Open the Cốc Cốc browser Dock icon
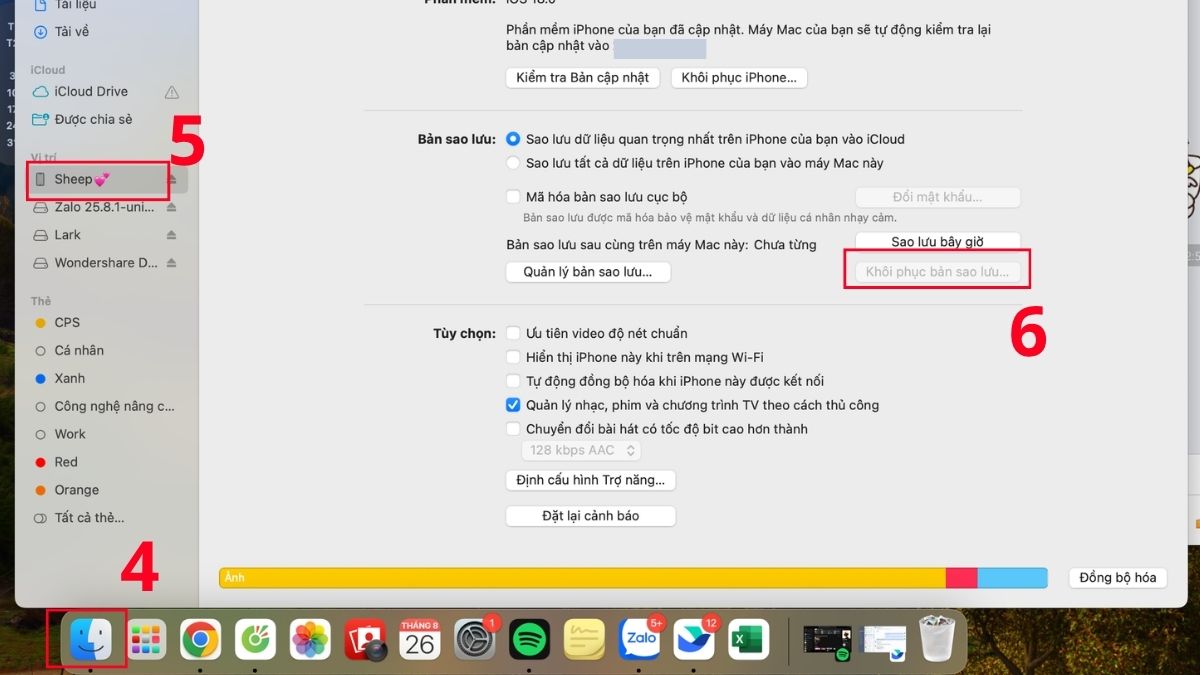 pos(255,639)
